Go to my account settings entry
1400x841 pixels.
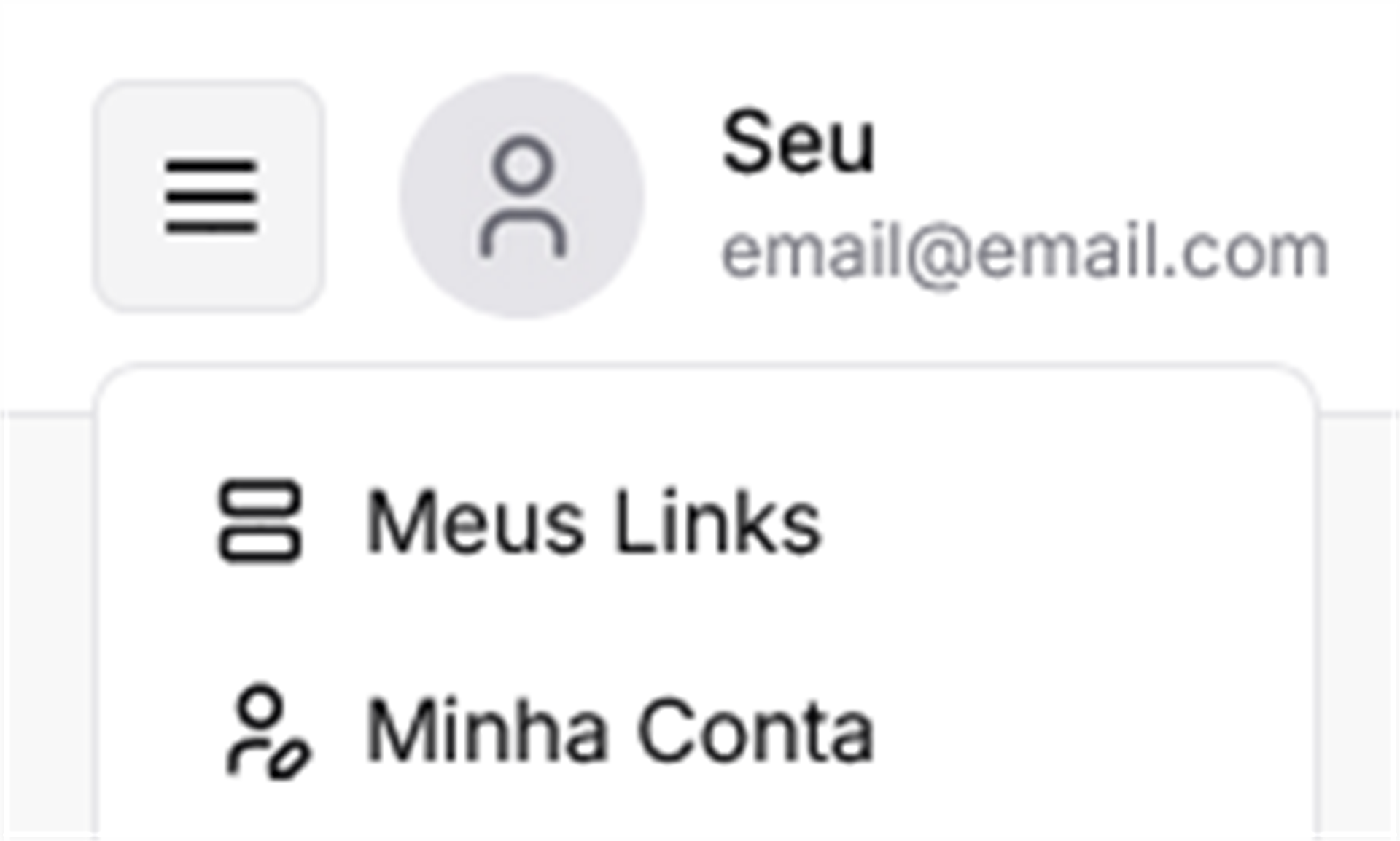(618, 731)
